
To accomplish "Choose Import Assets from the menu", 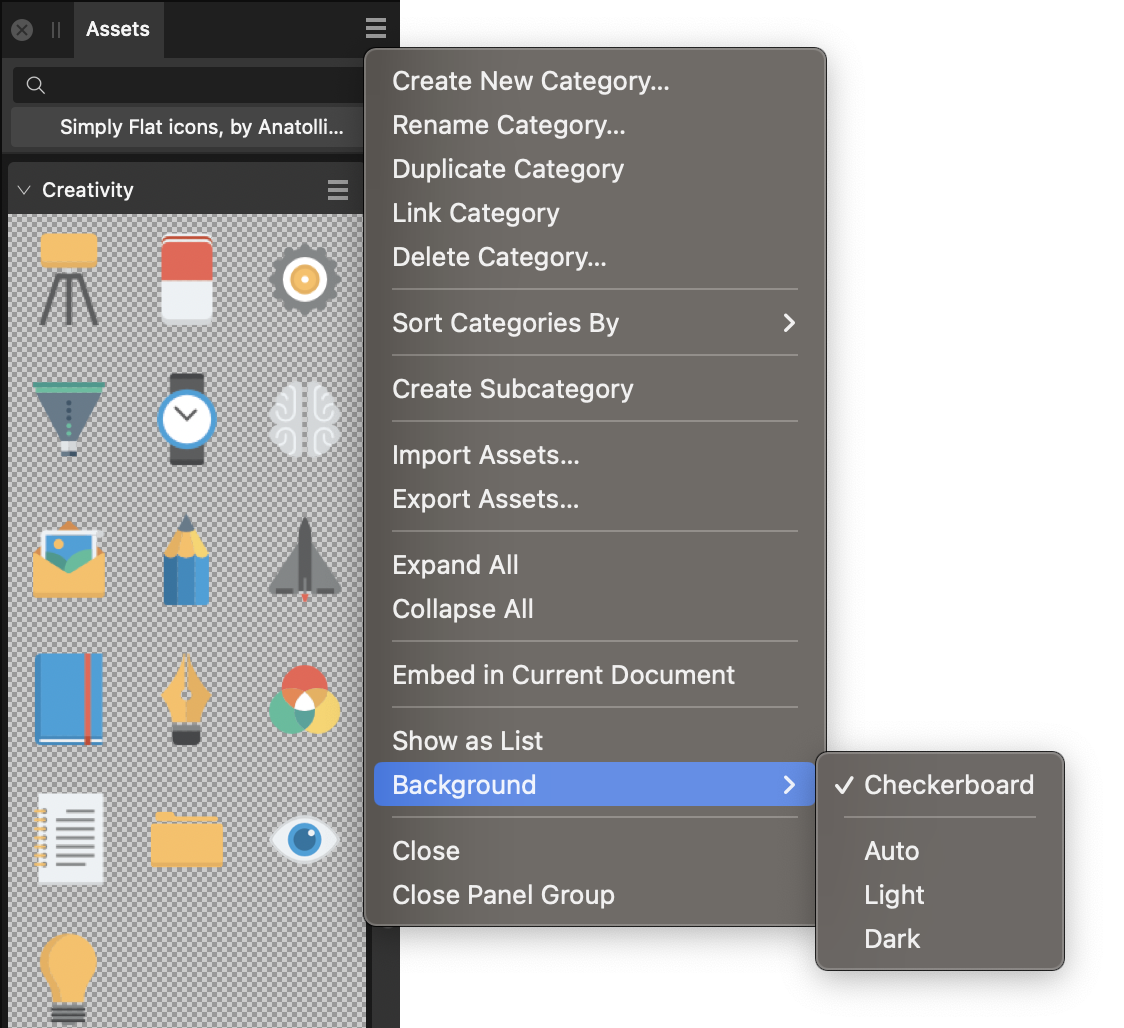I will click(x=486, y=455).
